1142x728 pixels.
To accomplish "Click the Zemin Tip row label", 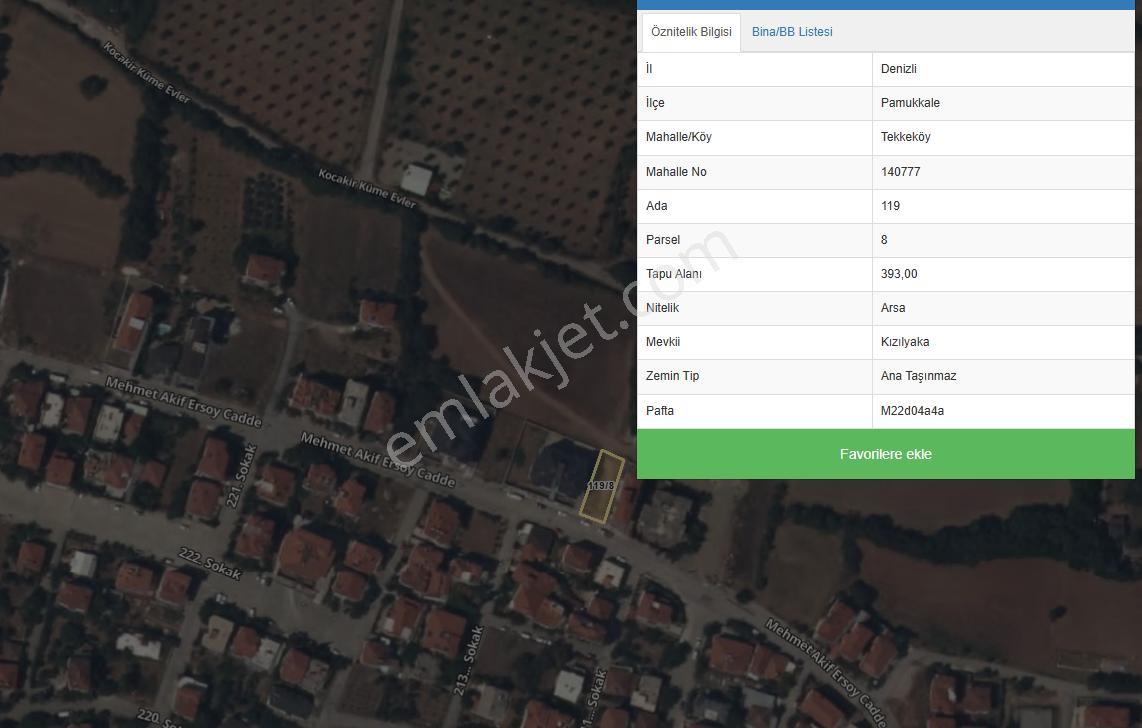I will tap(672, 376).
